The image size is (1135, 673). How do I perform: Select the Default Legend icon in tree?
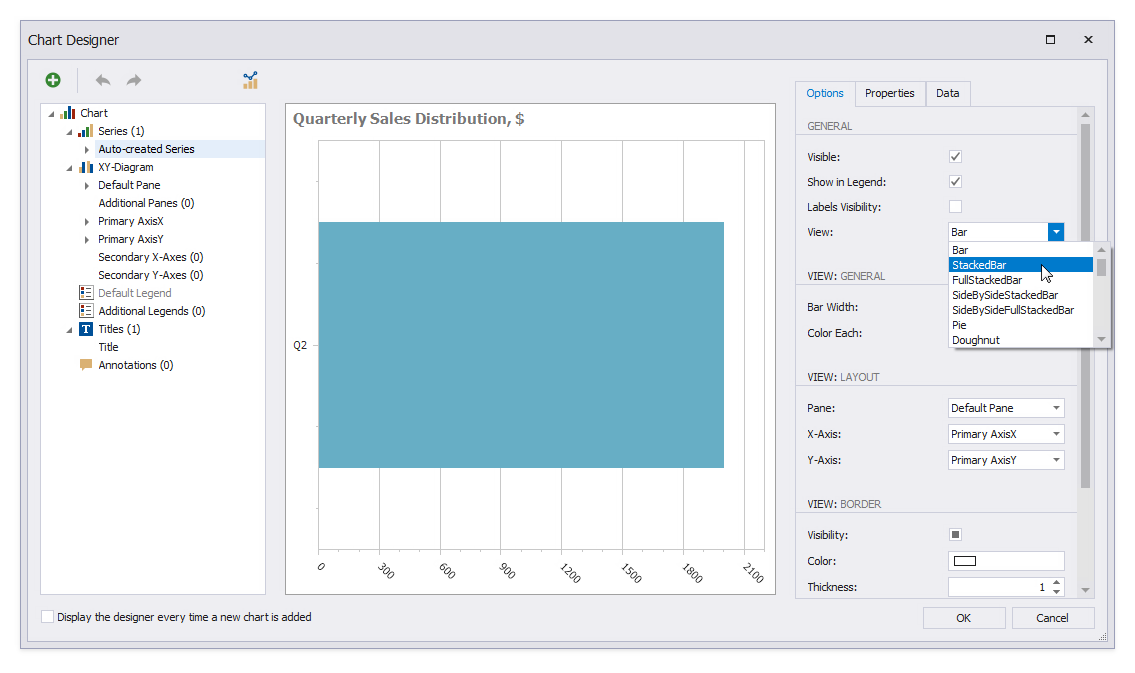86,293
